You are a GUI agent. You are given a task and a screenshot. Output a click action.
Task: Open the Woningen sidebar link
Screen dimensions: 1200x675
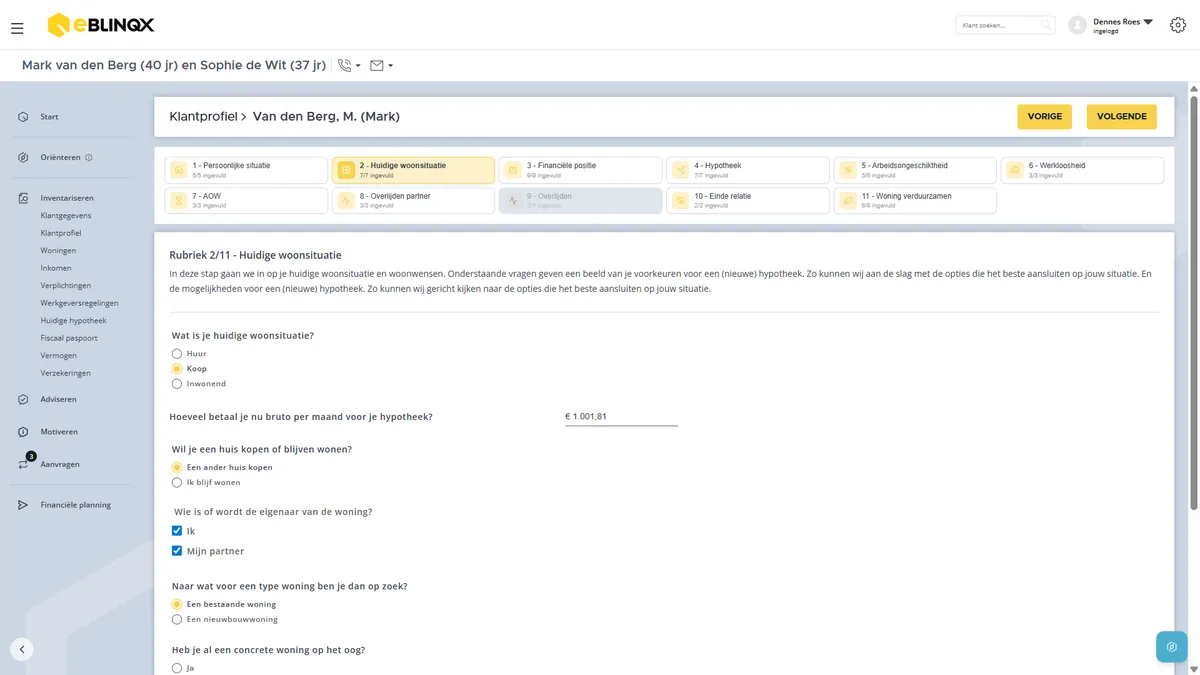(58, 251)
